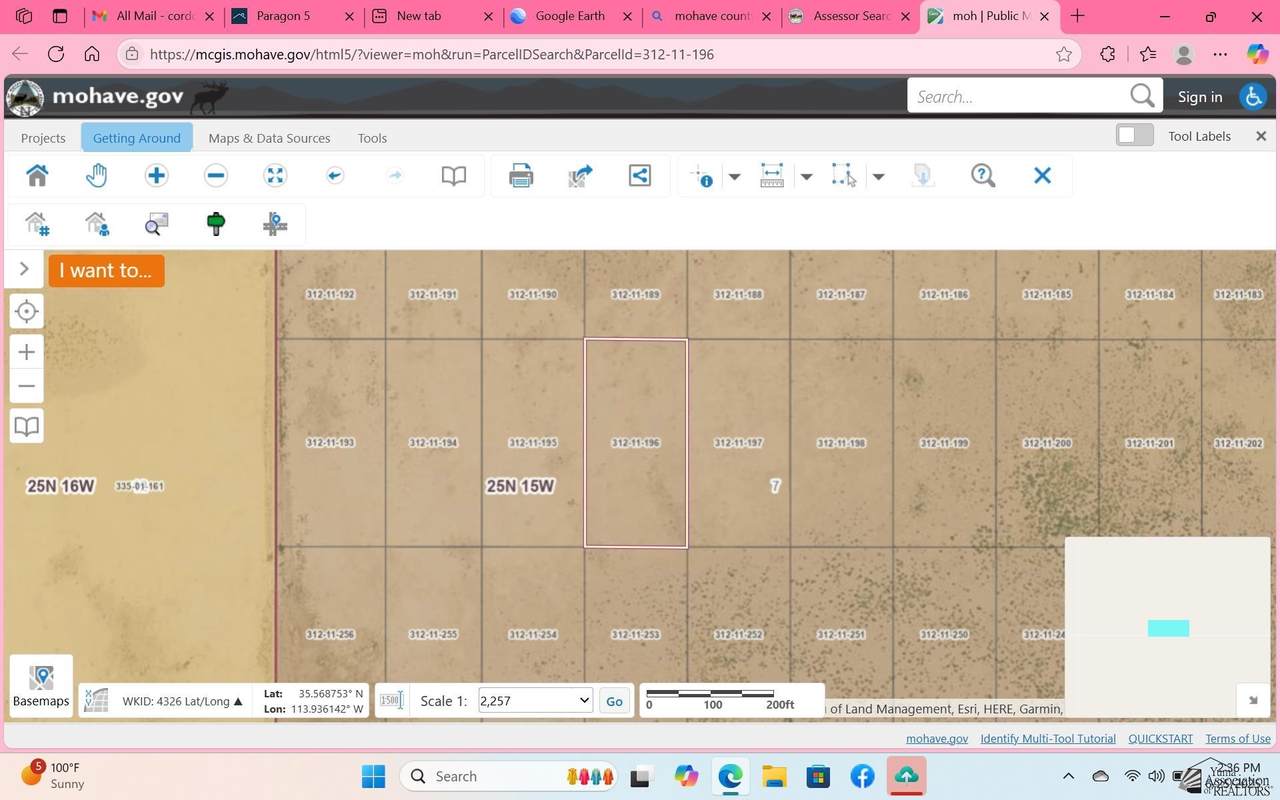This screenshot has width=1280, height=800.
Task: Open the Bookmarks book icon in toolbar
Action: point(454,176)
